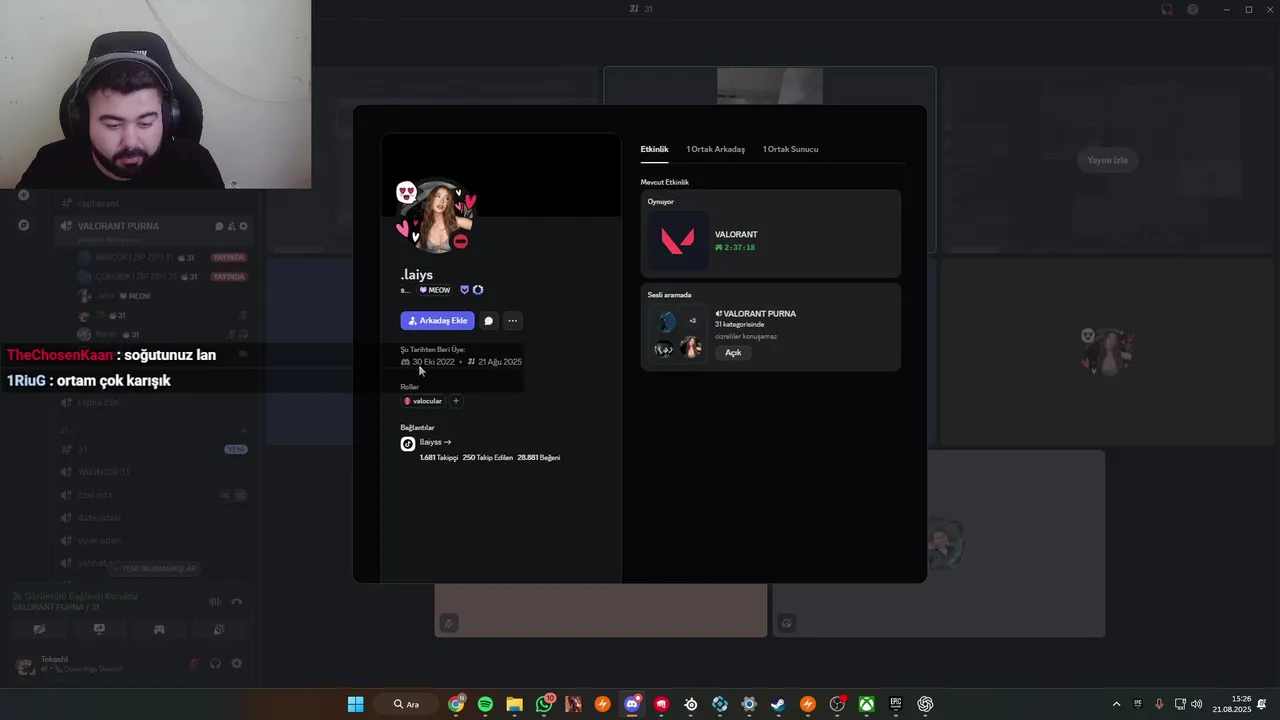Click the valocular role tag
Screen dimensions: 1280x720
point(423,401)
